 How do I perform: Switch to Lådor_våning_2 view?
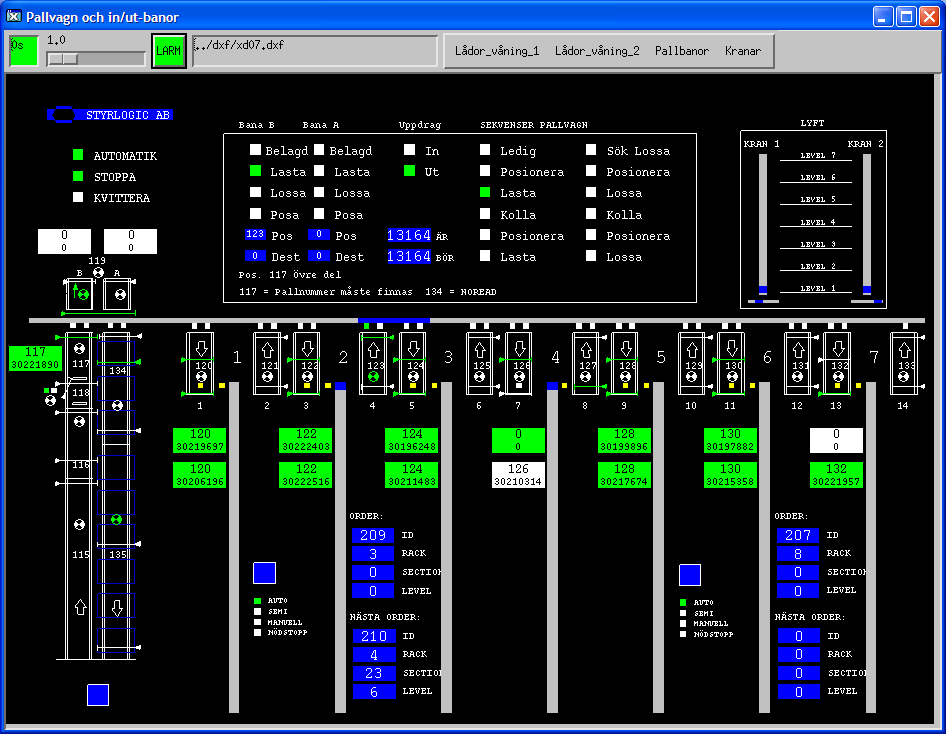click(x=597, y=51)
